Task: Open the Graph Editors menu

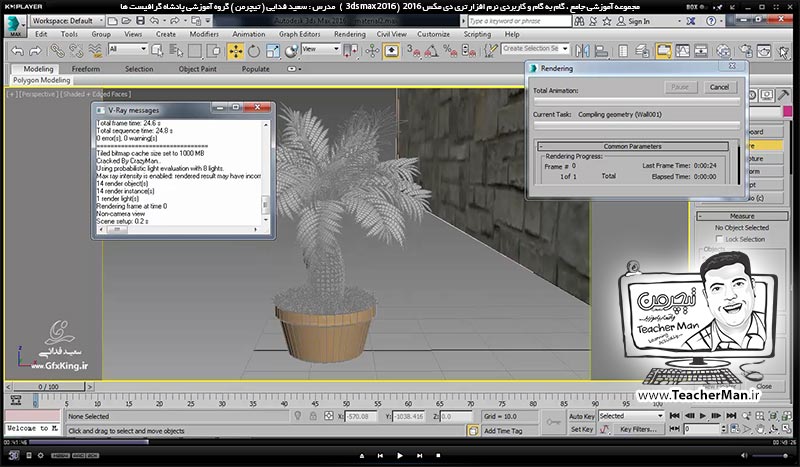Action: click(299, 34)
